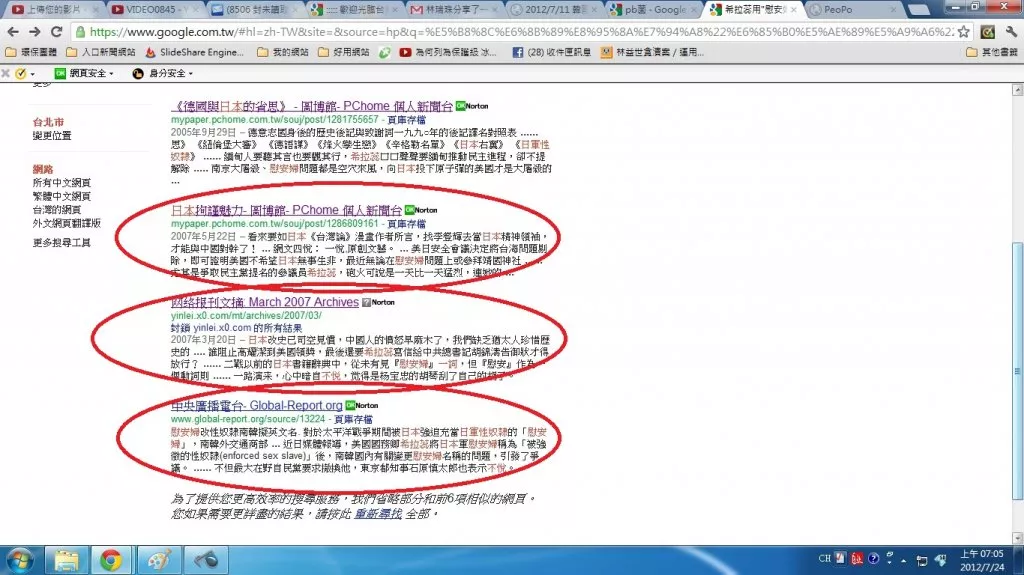Open the Norton checkmark dropdown arrow
The image size is (1024, 575).
pyautogui.click(x=32, y=74)
